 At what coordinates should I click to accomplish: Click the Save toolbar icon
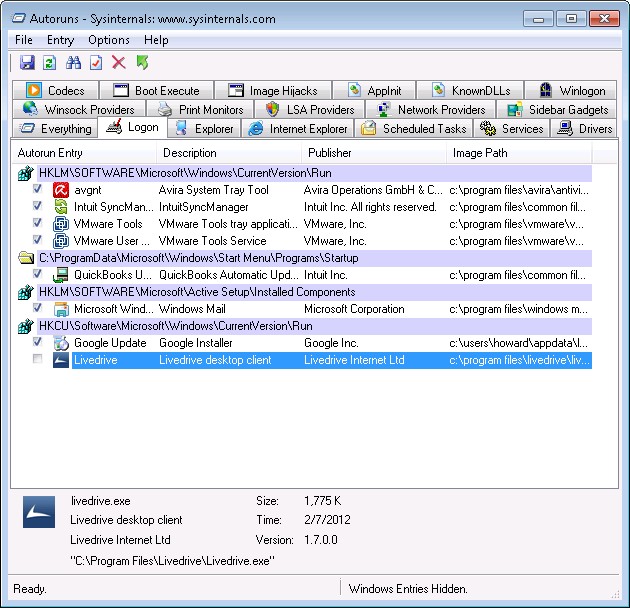click(27, 63)
